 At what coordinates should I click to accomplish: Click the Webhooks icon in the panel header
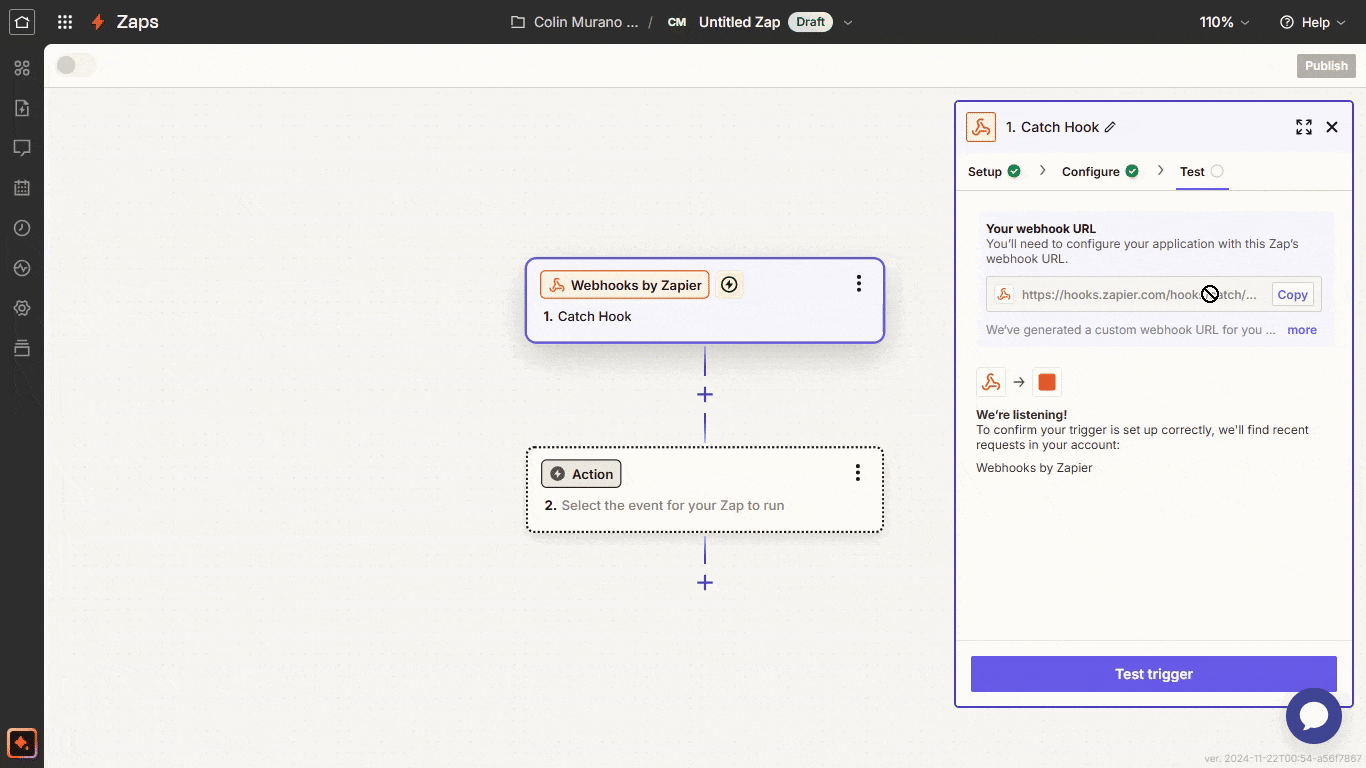pos(981,127)
